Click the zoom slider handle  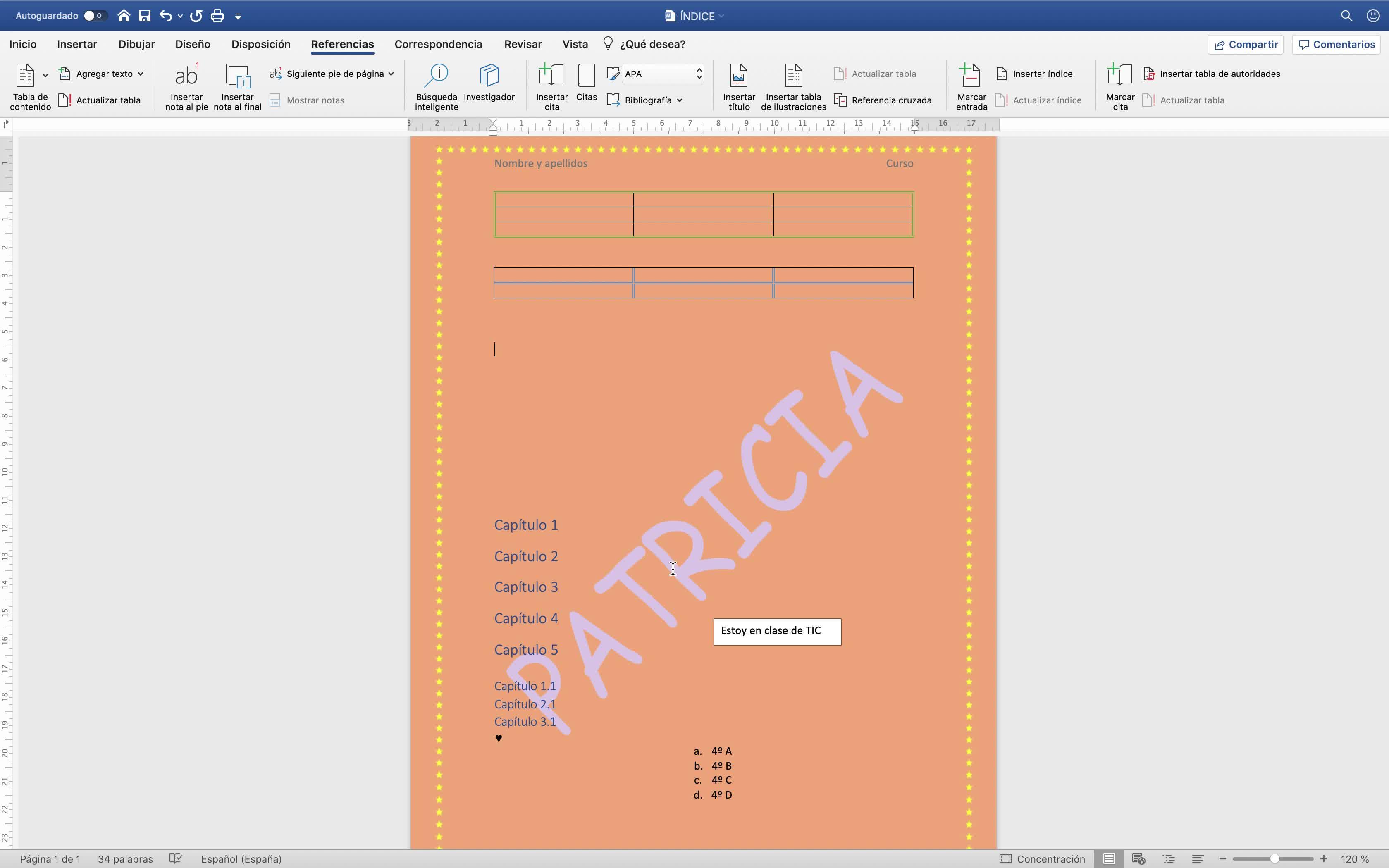pos(1274,859)
